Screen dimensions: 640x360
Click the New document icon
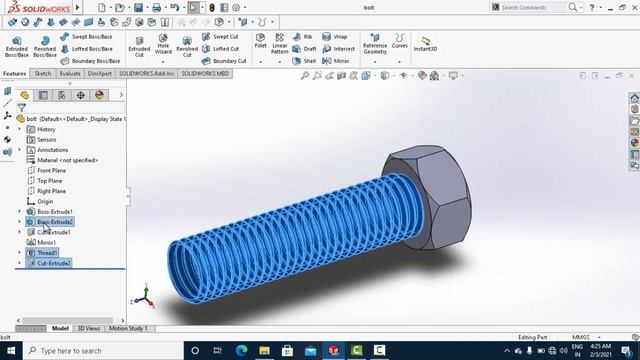[102, 7]
